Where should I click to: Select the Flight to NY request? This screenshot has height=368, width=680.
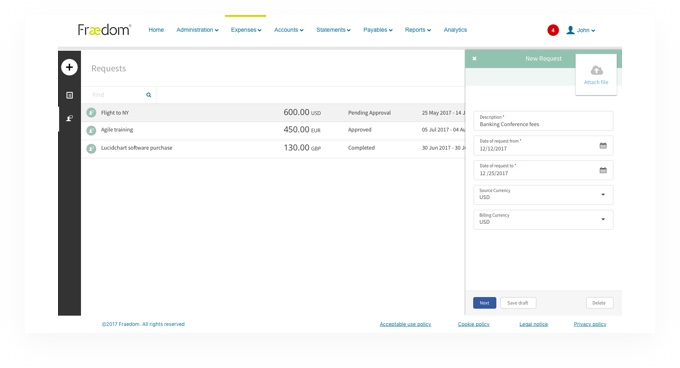coord(114,113)
